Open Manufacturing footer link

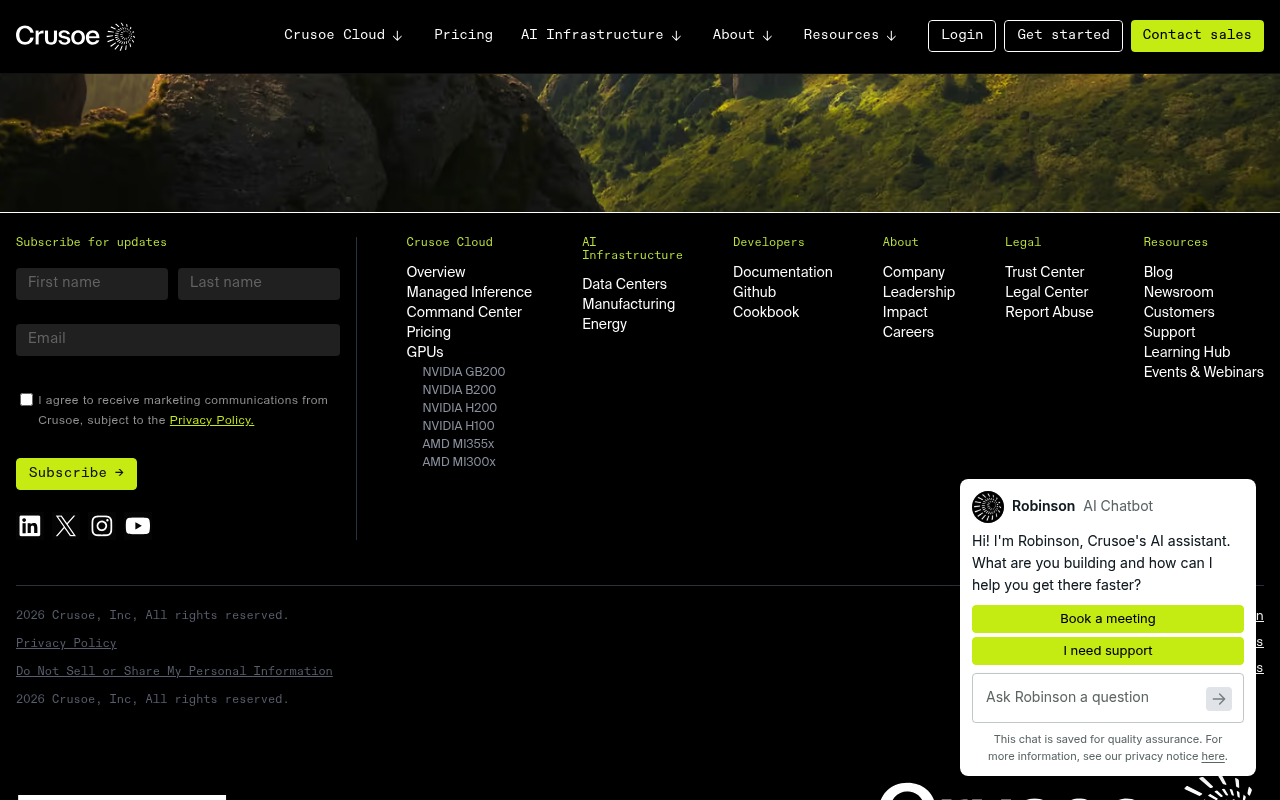(628, 304)
